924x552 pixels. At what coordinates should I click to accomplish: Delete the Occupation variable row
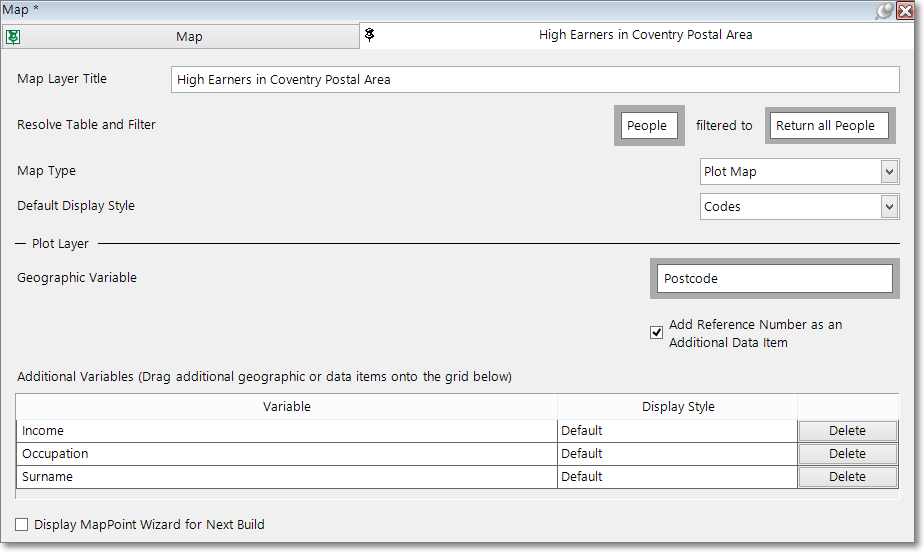847,454
